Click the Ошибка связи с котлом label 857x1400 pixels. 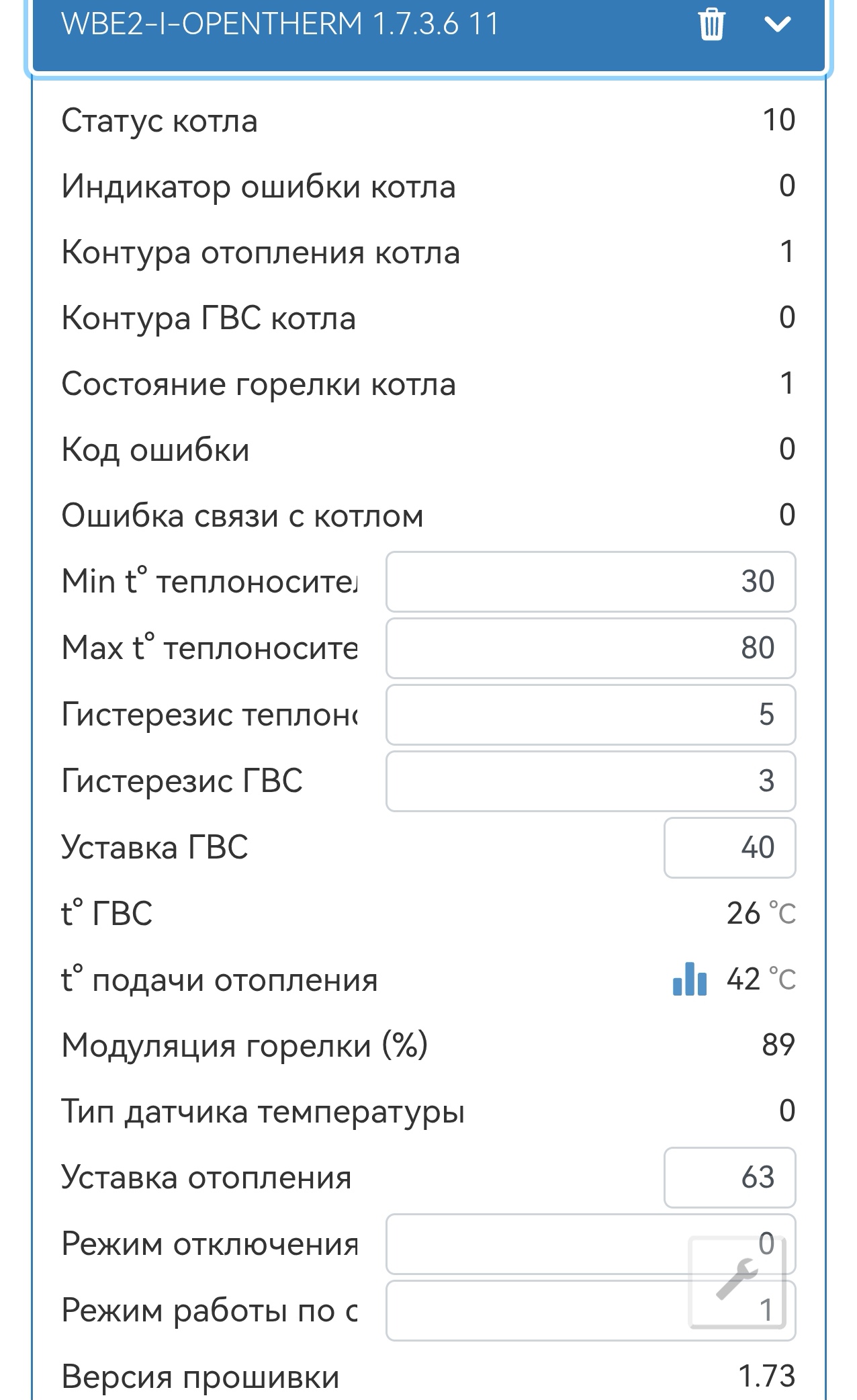[x=242, y=516]
